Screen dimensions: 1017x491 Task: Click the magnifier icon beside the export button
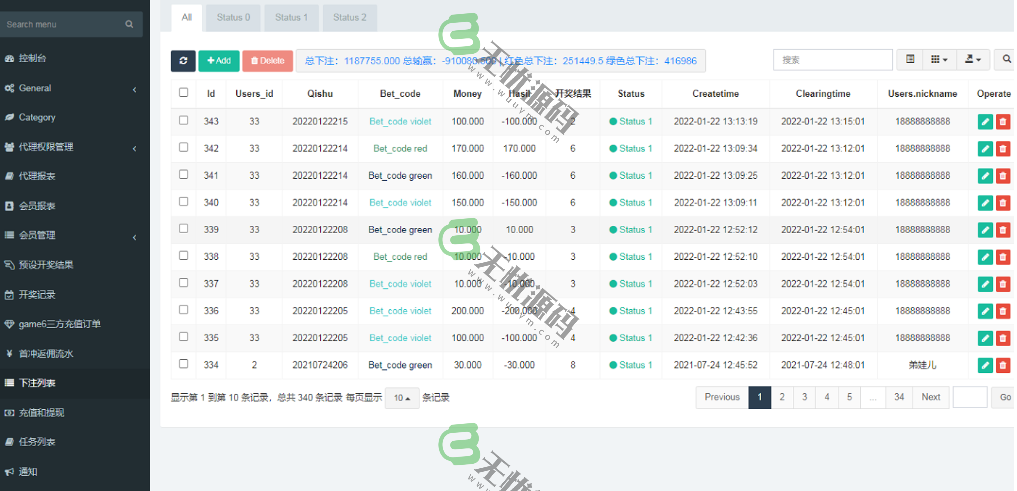point(1006,61)
